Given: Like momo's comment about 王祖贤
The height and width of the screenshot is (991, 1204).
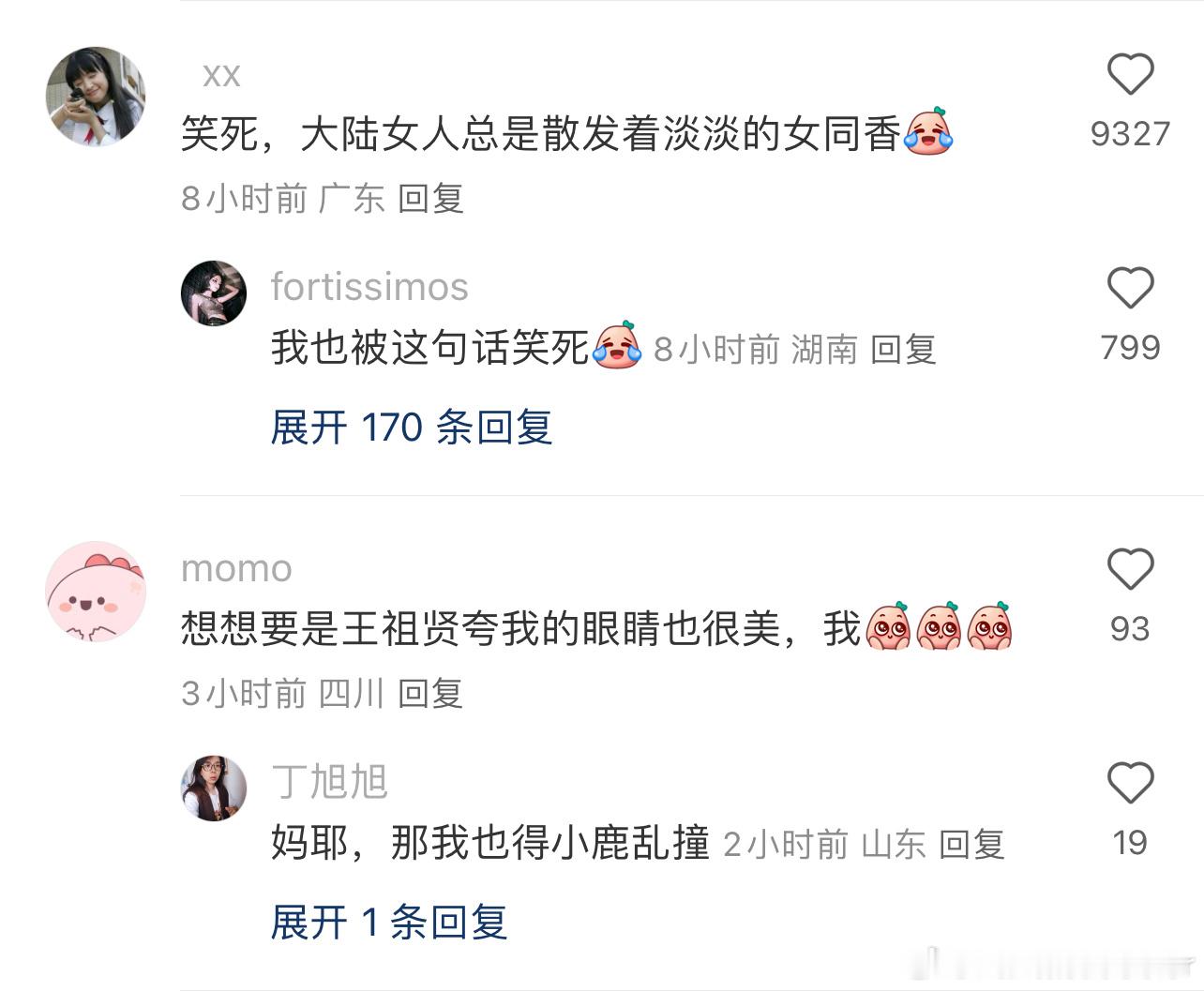Looking at the screenshot, I should click(1130, 569).
